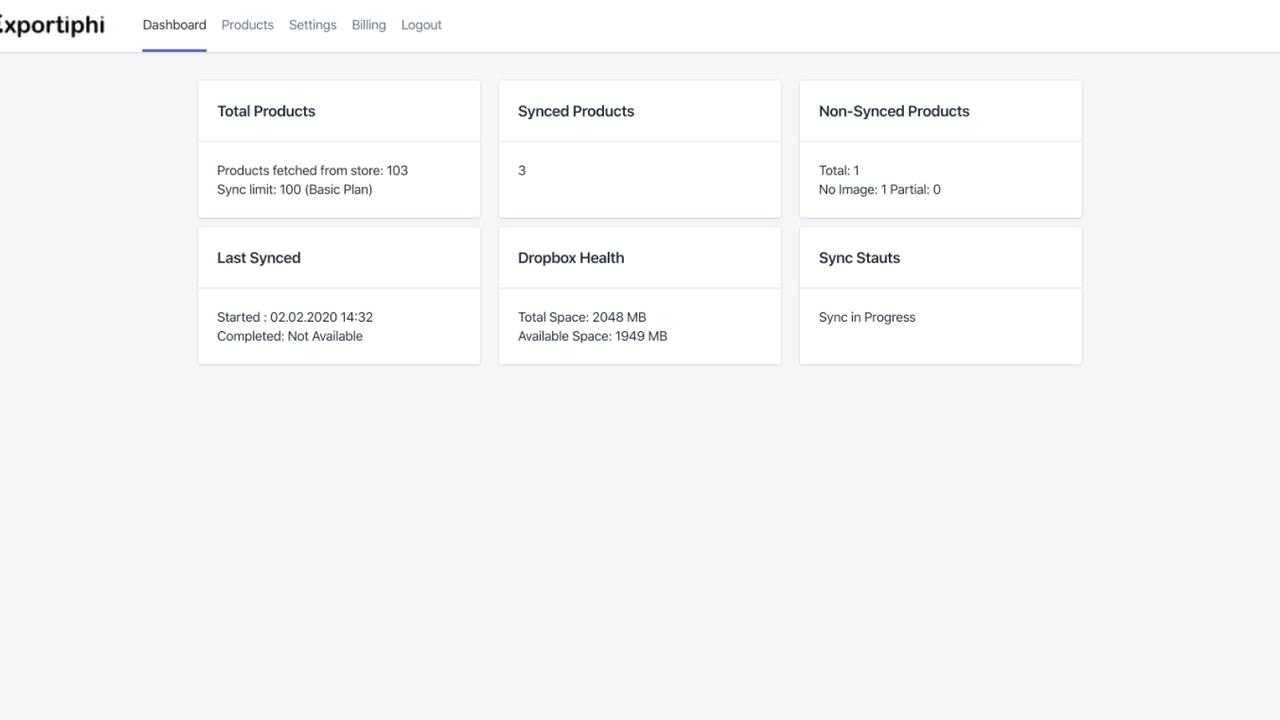1280x720 pixels.
Task: Open the Billing page
Action: pyautogui.click(x=368, y=25)
